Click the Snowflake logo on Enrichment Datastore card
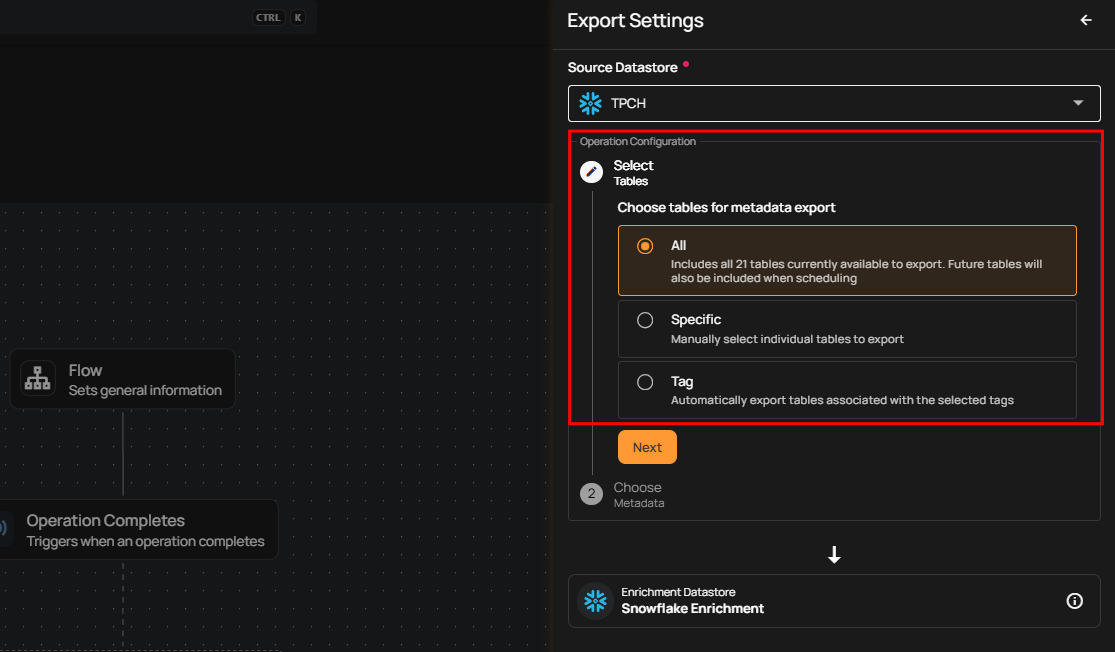1115x652 pixels. (596, 601)
